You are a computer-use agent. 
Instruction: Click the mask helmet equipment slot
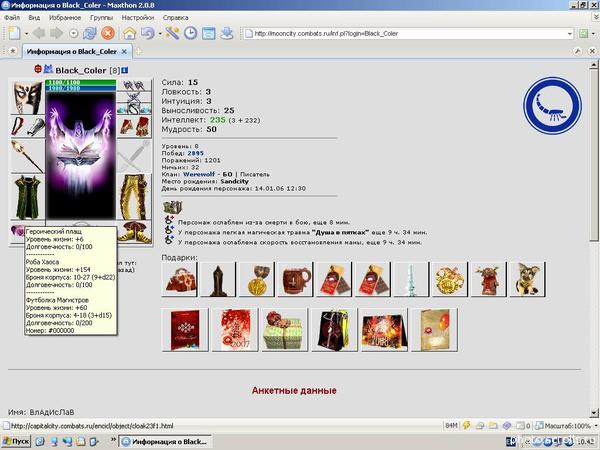coord(27,98)
